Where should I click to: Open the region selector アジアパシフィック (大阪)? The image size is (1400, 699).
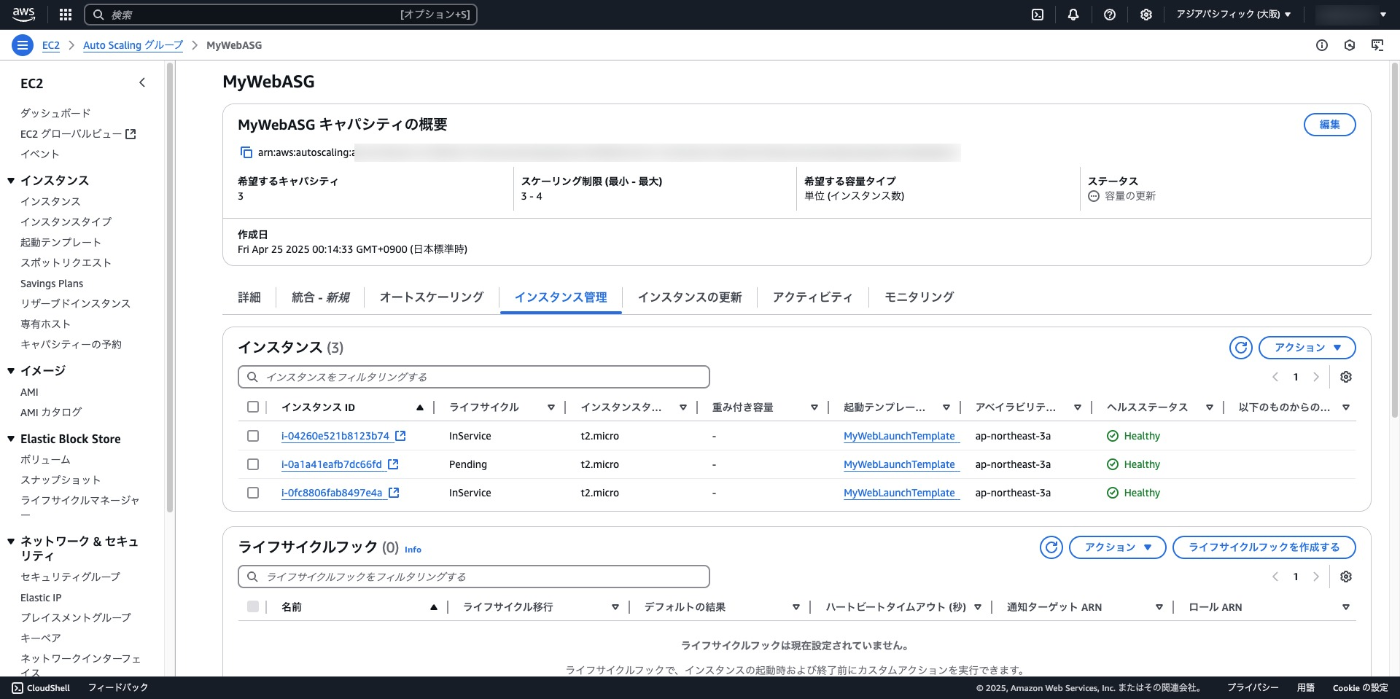pos(1233,15)
